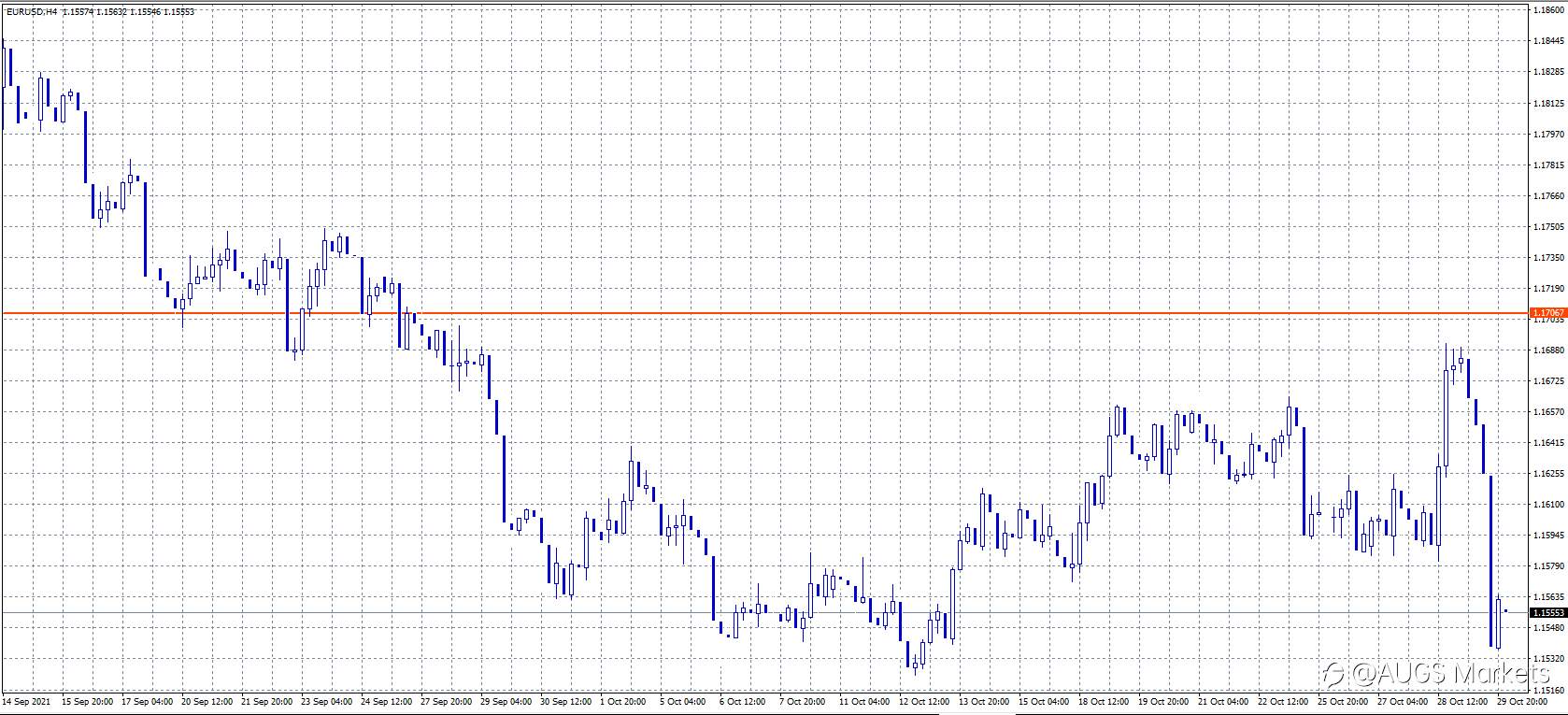
Task: Click the 18 Oct 12:00 time axis label
Action: [1105, 700]
